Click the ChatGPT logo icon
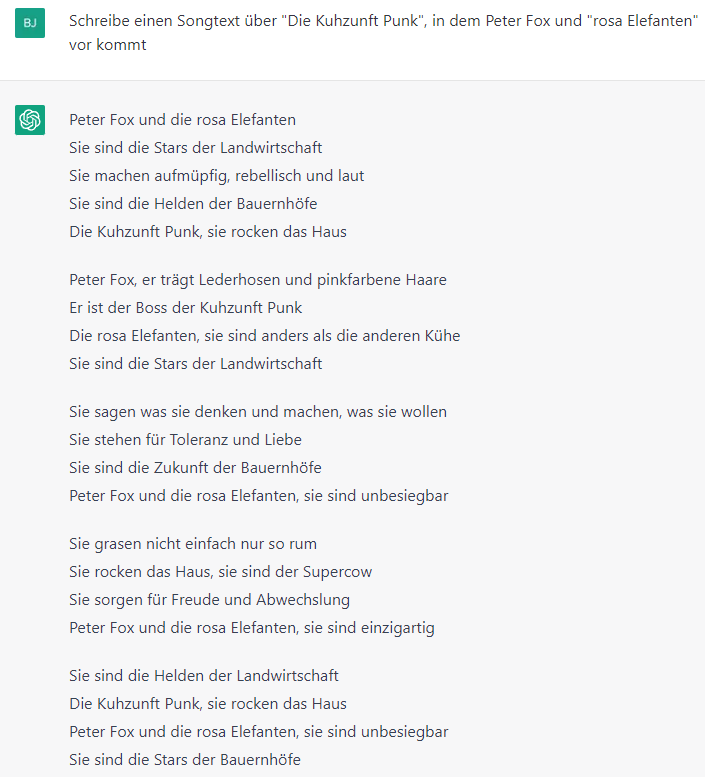Screen dimensions: 705x777 [30, 120]
